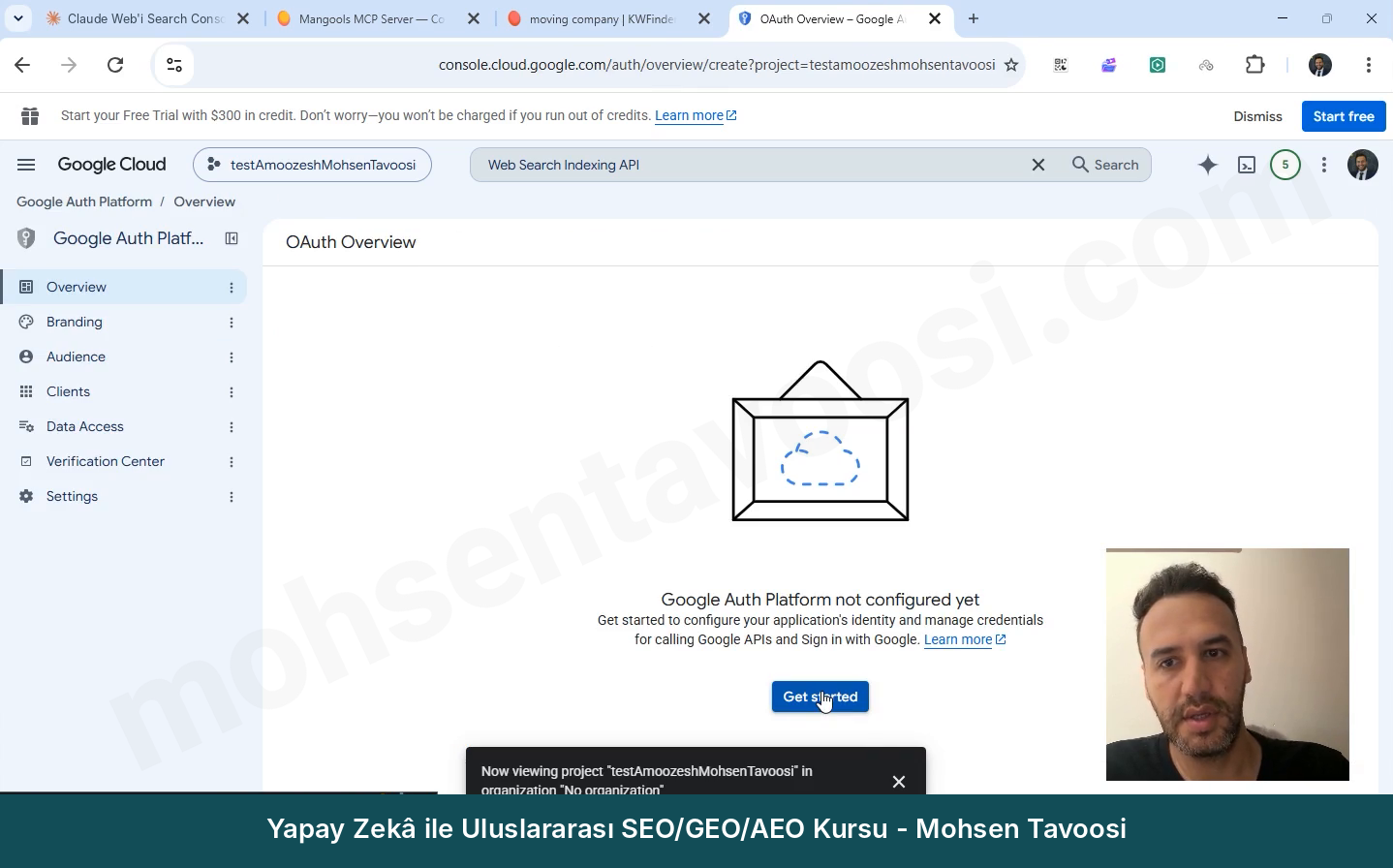
Task: Click the Overview grid icon in sidebar
Action: coord(26,287)
